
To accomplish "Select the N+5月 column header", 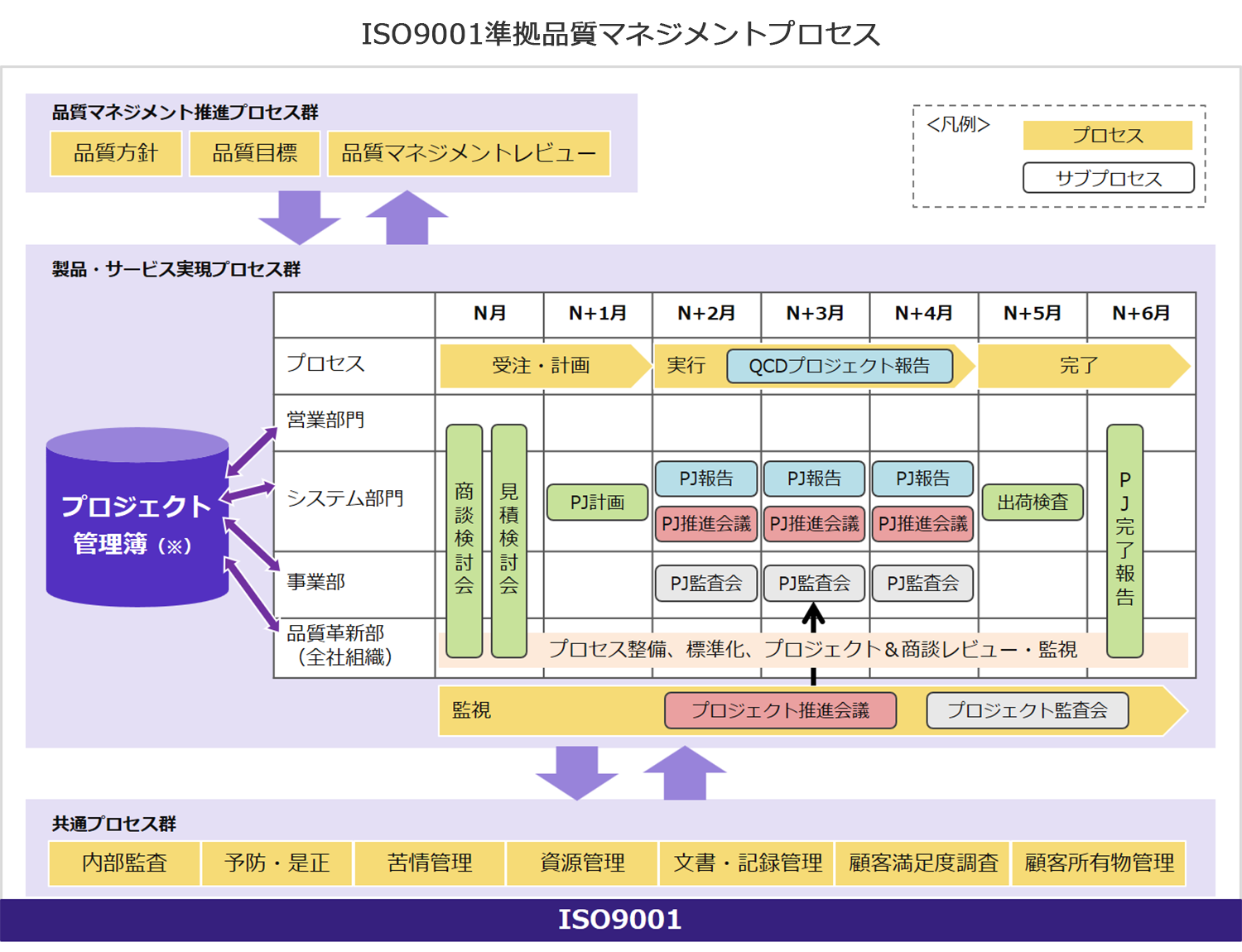I will (x=1033, y=314).
